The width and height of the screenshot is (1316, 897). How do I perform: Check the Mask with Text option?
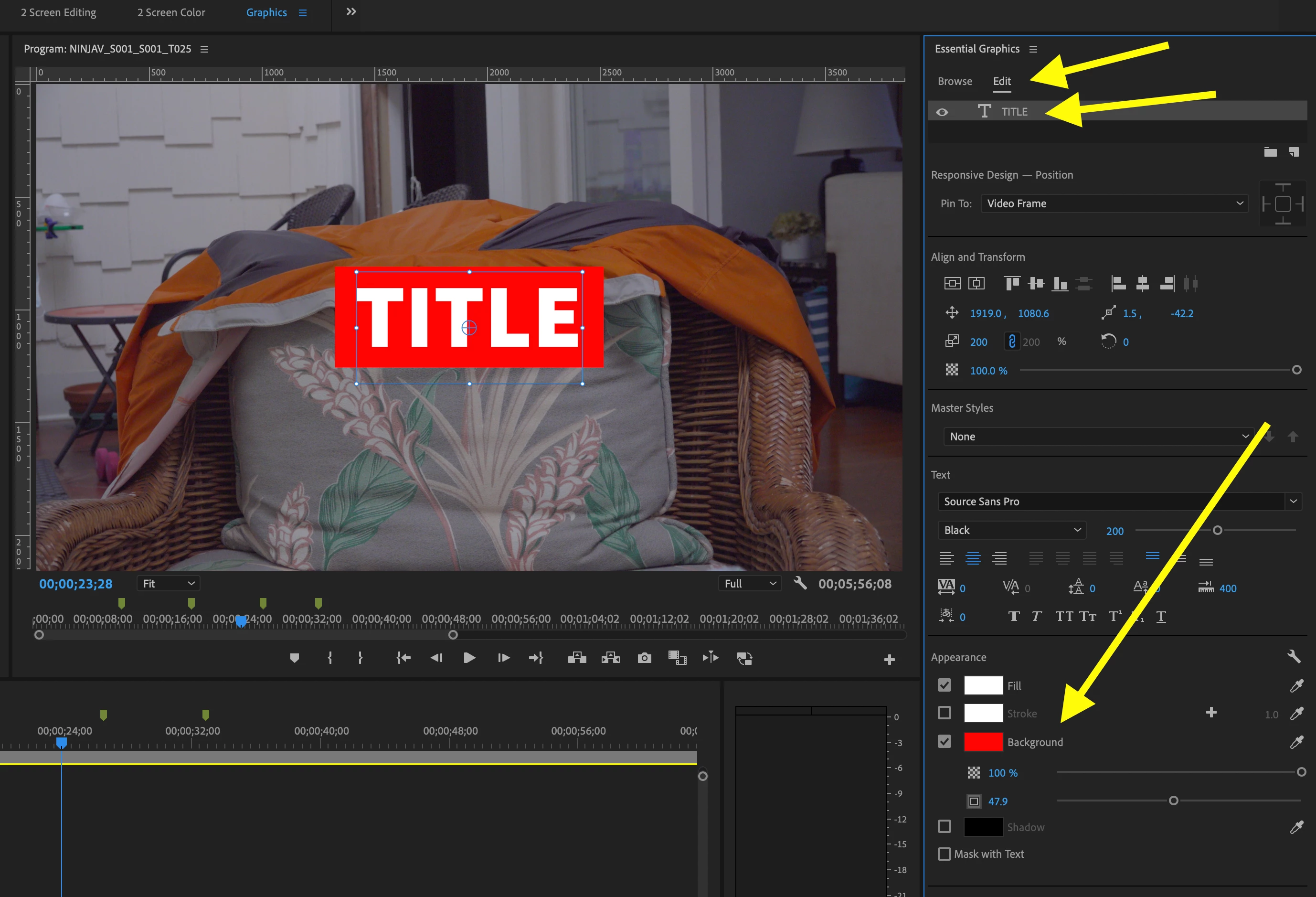944,854
